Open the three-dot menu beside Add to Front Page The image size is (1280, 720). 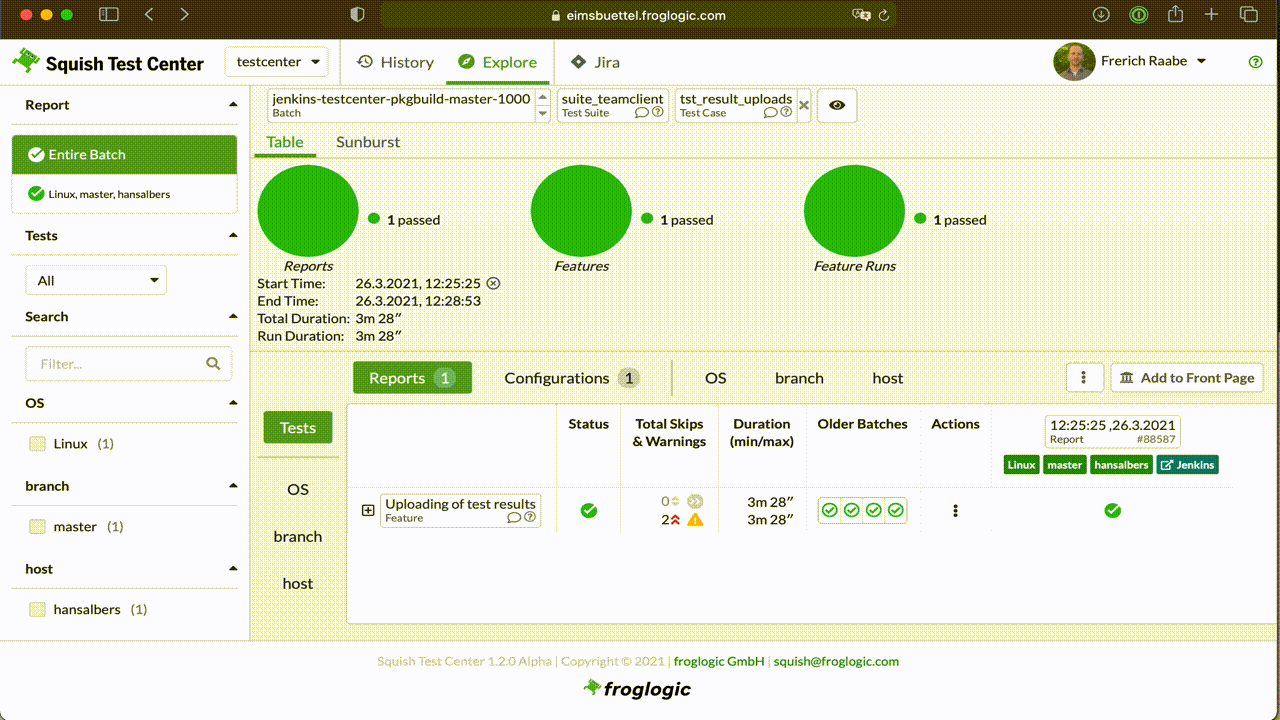coord(1084,378)
